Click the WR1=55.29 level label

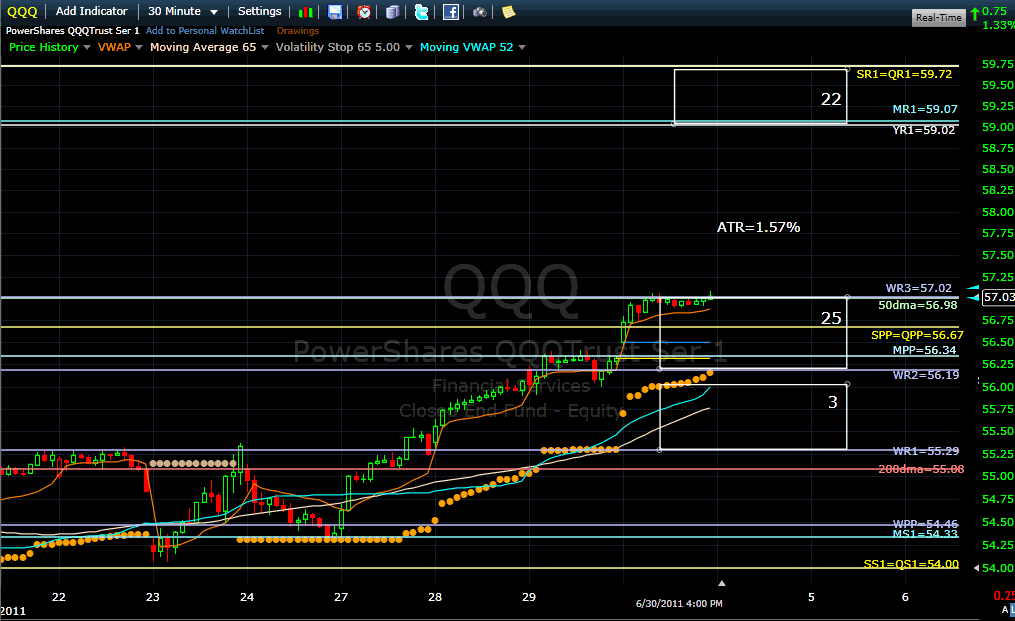pyautogui.click(x=926, y=451)
